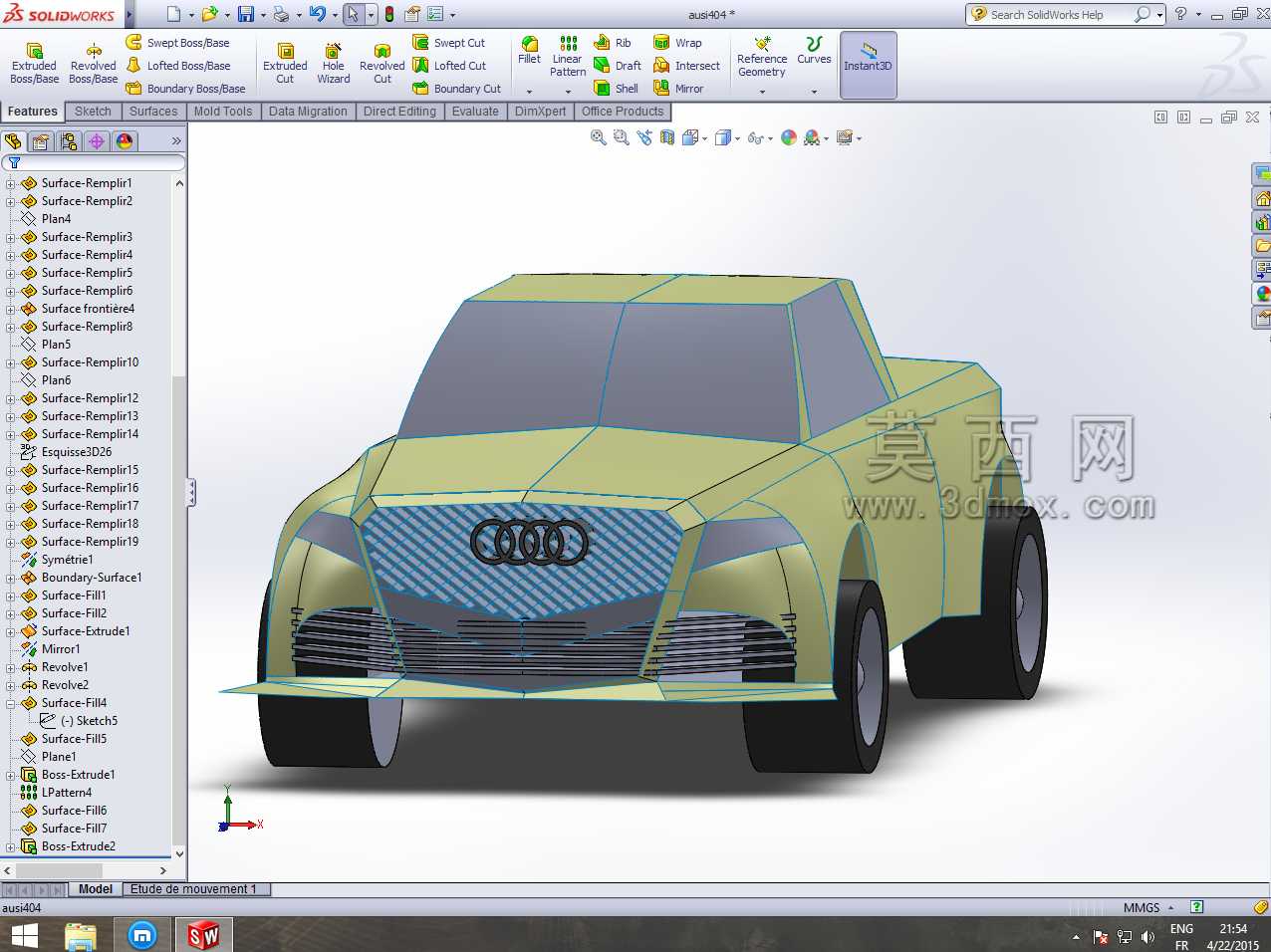Activate the Revolved Cut tool
1271x952 pixels.
(382, 64)
